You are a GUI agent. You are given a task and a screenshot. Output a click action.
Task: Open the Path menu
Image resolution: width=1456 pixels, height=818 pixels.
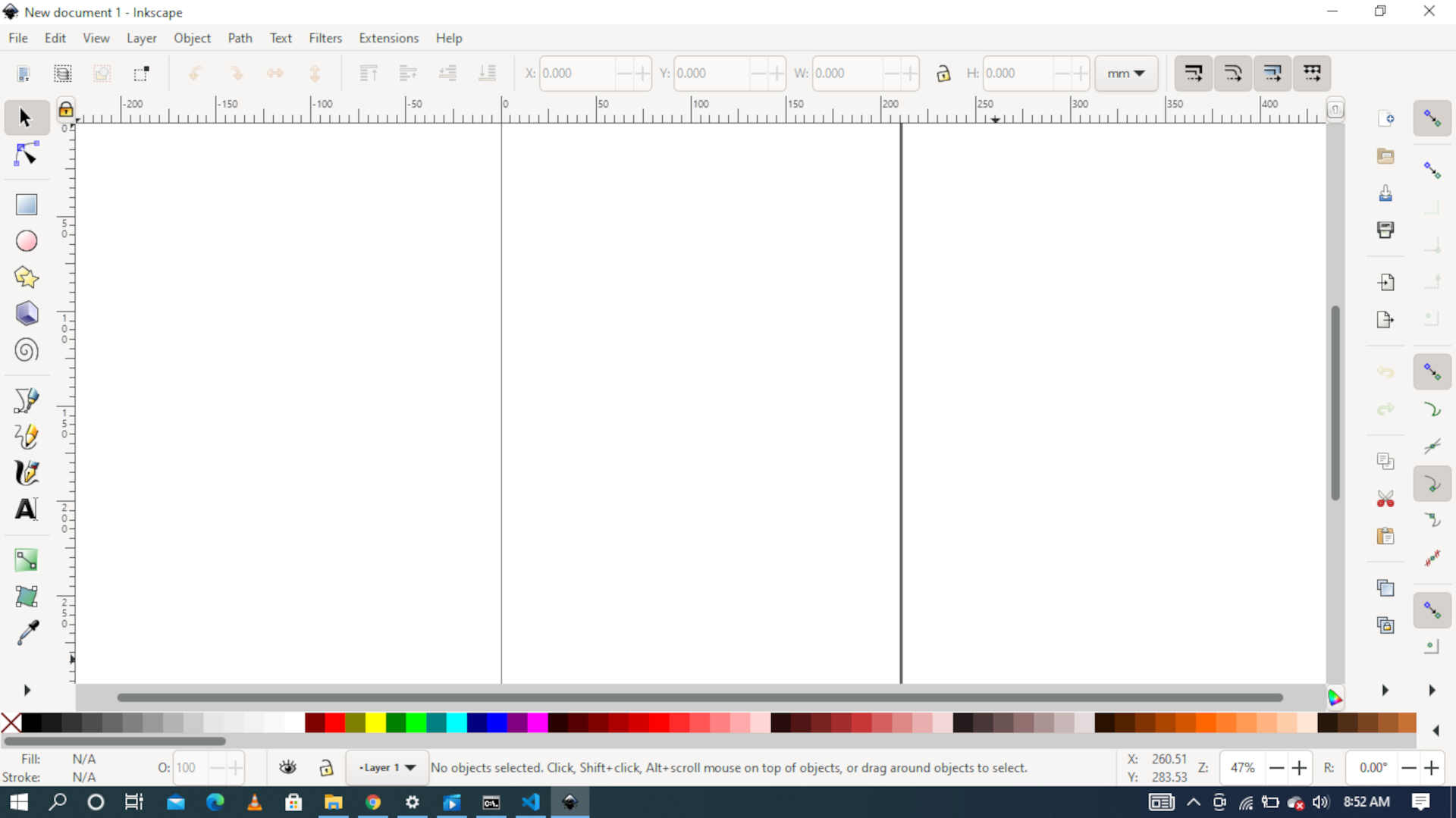click(240, 38)
